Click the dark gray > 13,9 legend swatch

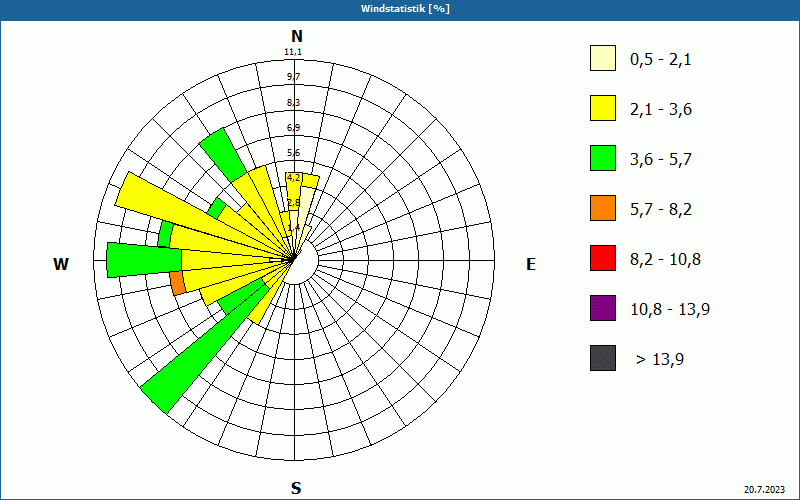[603, 358]
